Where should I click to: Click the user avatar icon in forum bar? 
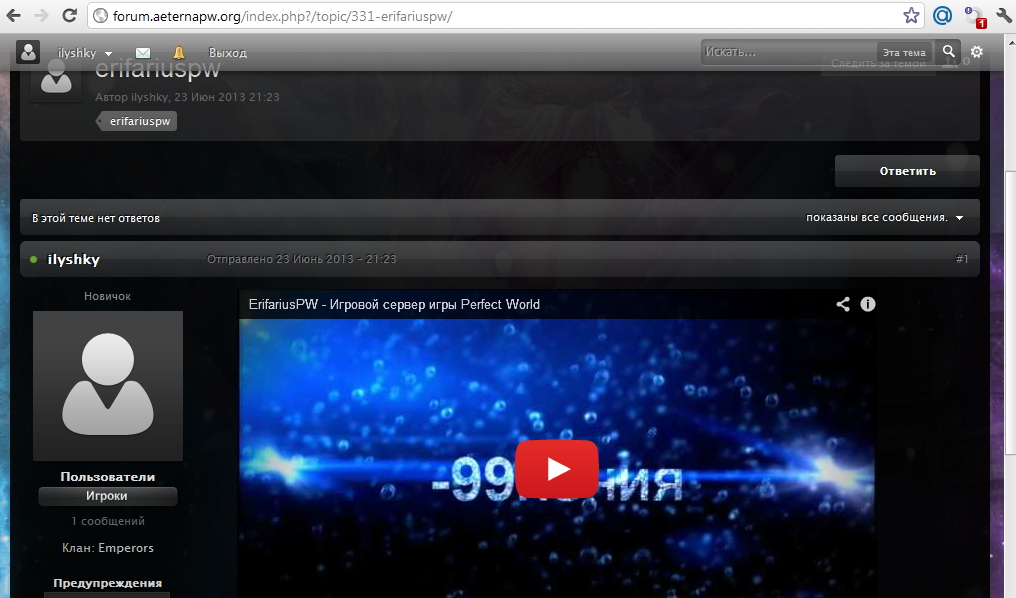tap(28, 52)
